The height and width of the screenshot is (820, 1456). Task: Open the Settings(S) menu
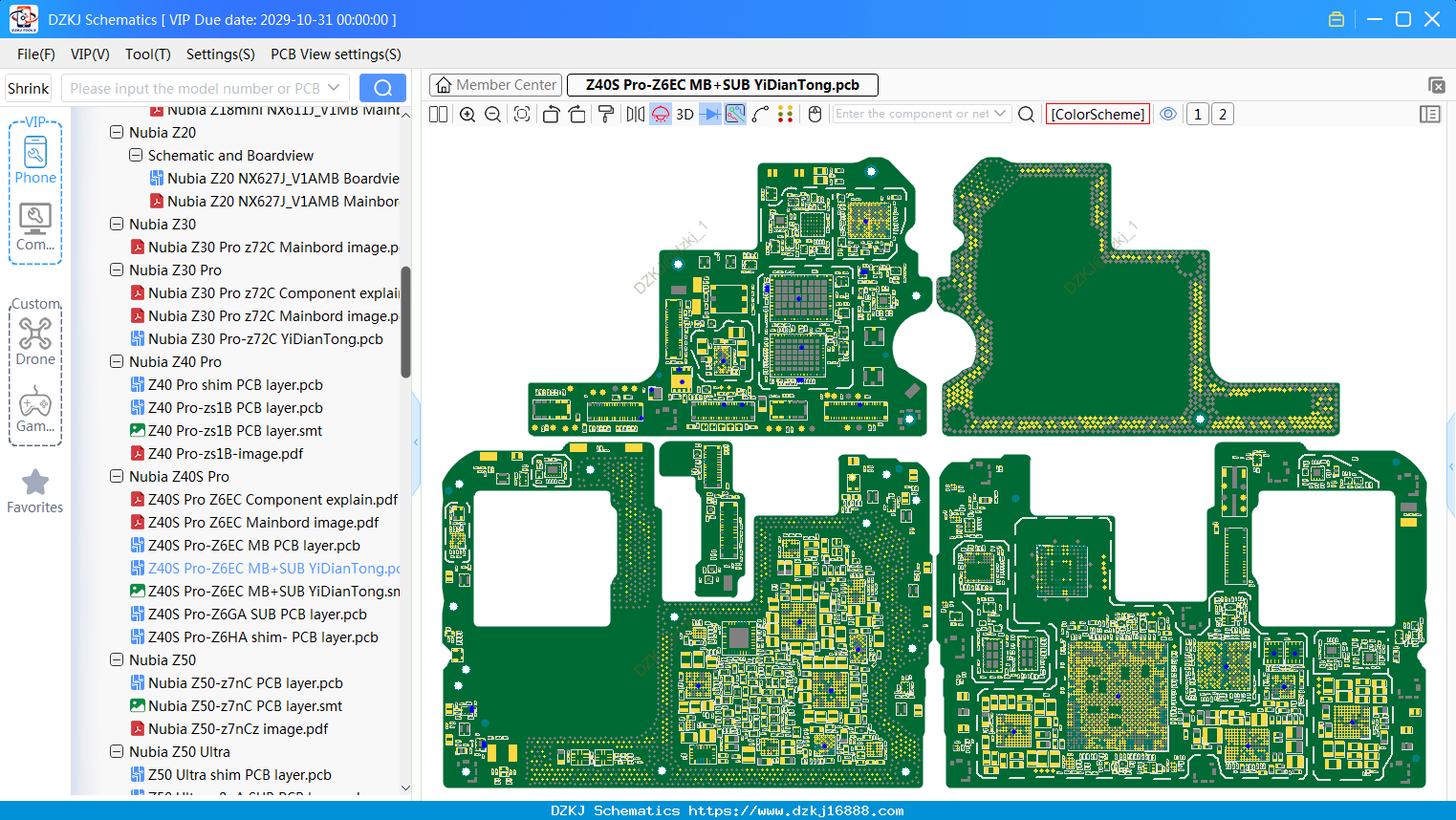pos(221,54)
